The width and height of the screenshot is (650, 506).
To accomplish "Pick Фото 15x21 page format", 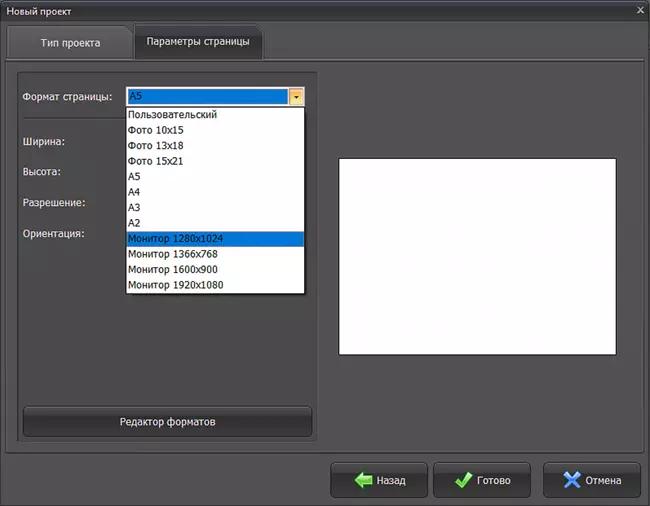I will [215, 161].
